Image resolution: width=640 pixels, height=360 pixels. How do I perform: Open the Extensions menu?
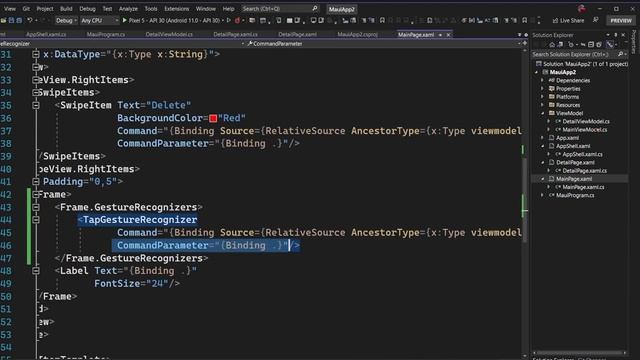(176, 9)
